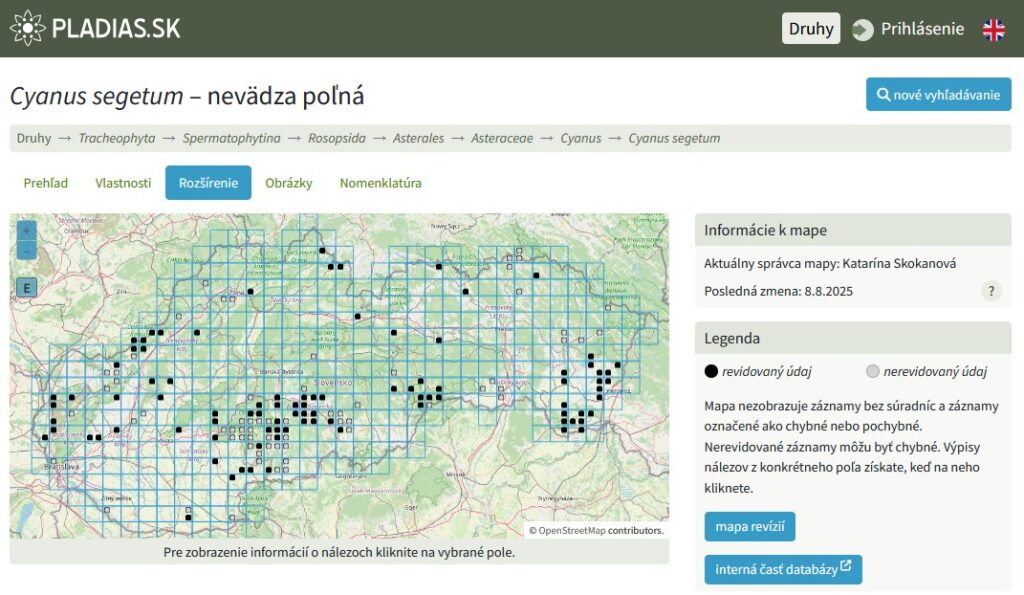Switch language via the UK flag icon
The image size is (1024, 595).
993,29
